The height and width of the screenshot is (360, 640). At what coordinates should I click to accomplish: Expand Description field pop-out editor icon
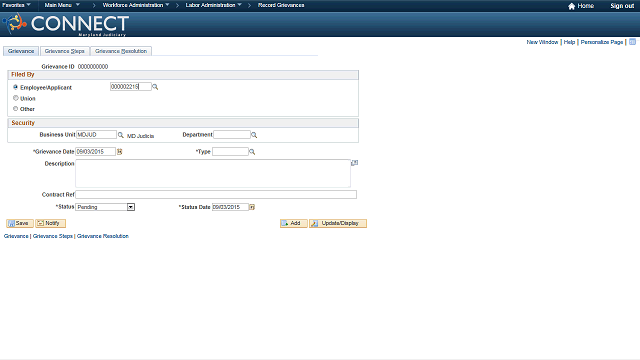coord(355,163)
